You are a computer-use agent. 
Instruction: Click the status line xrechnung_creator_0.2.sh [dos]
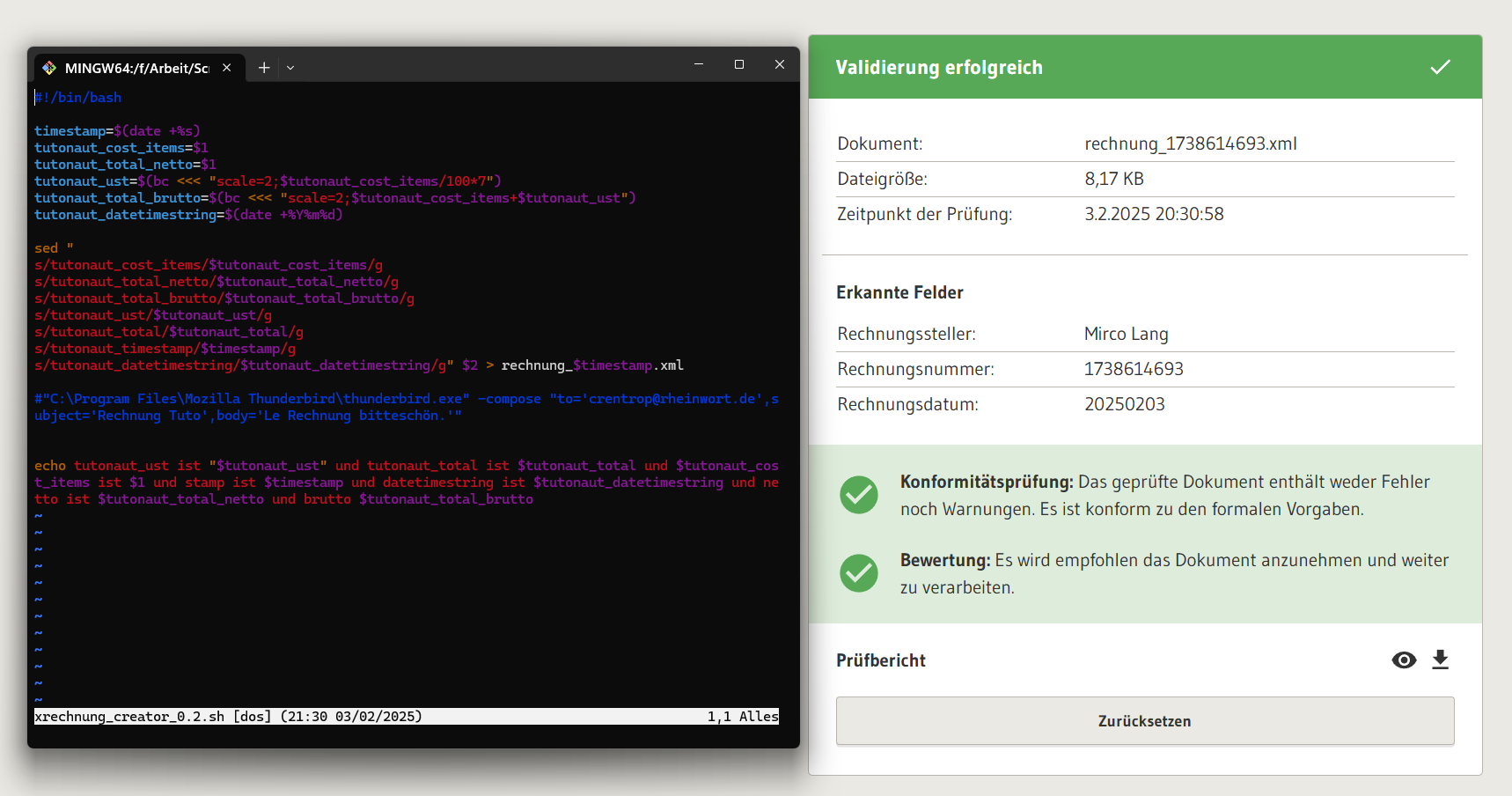click(228, 717)
